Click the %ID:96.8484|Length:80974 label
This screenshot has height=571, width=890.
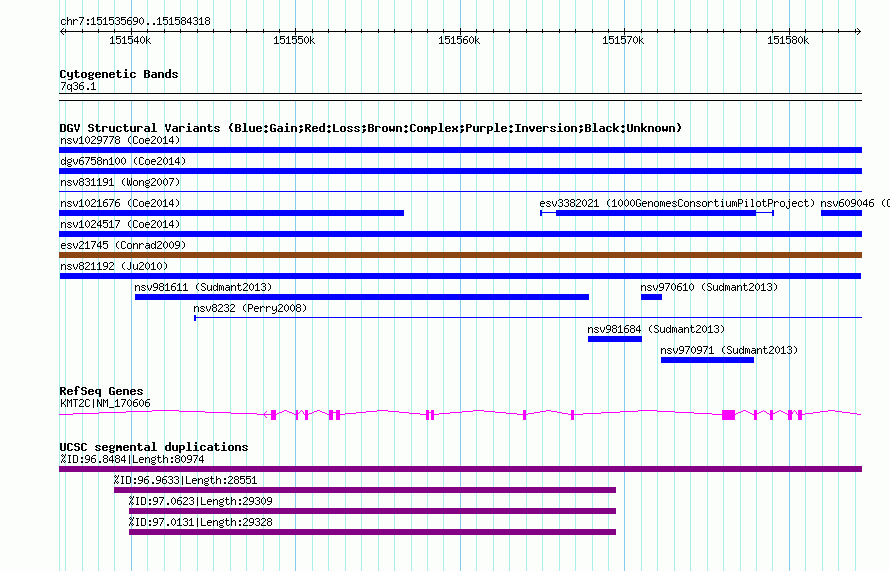[x=132, y=459]
